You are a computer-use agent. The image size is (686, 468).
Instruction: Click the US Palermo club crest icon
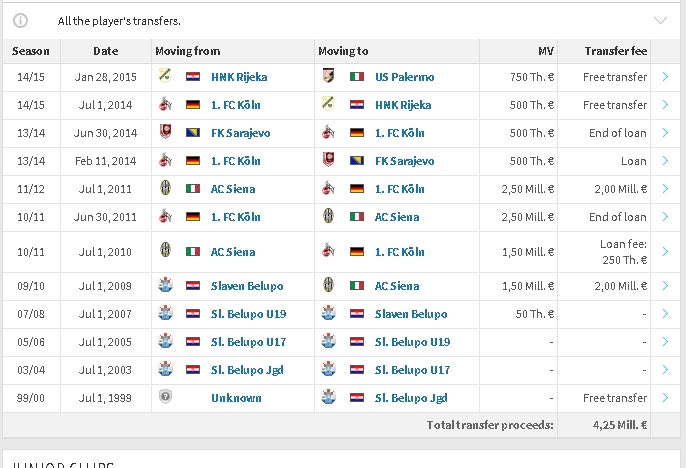point(329,76)
